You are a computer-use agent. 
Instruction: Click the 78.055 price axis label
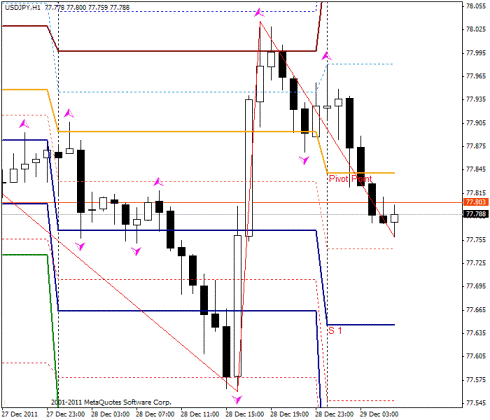pos(476,6)
